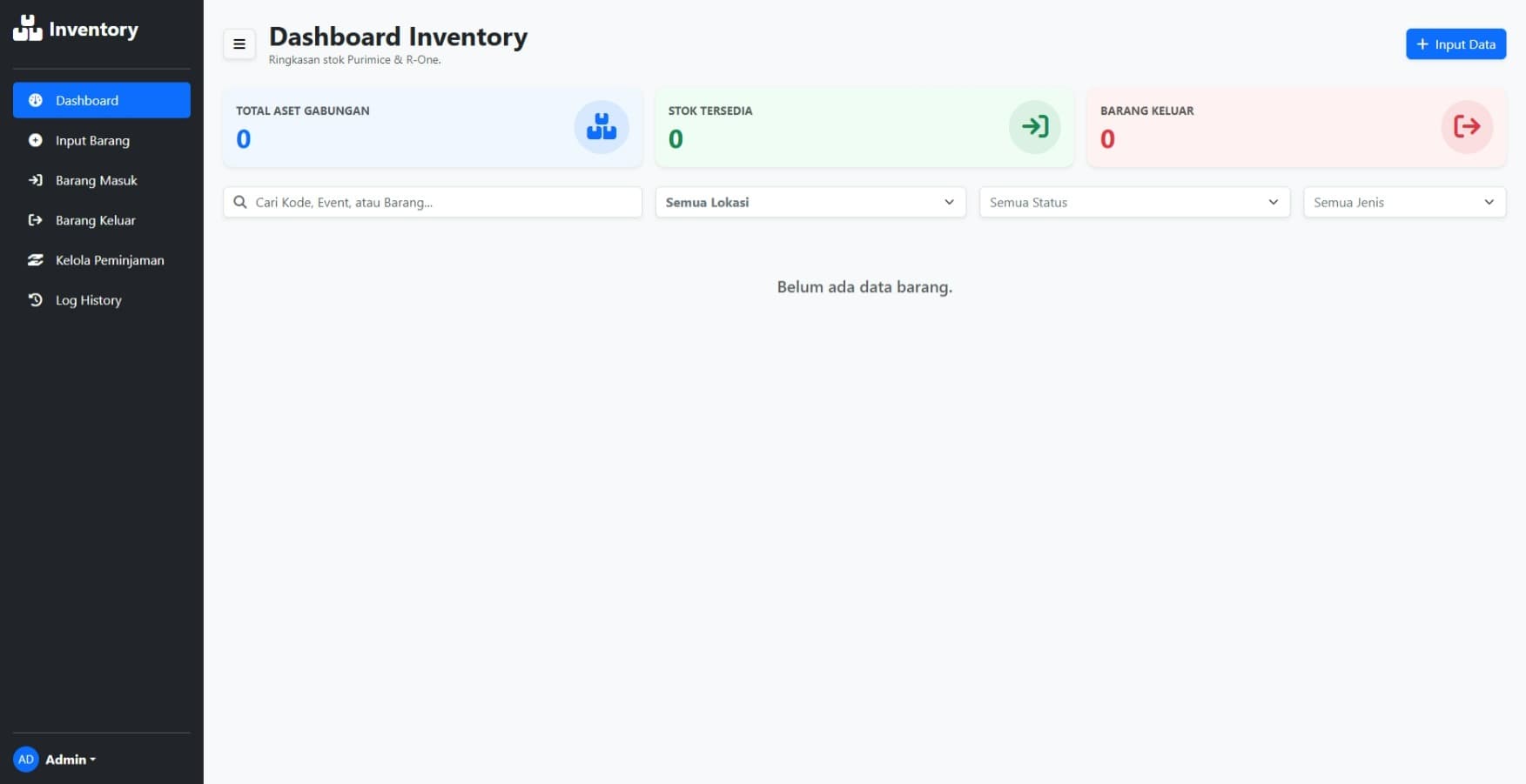Click the "TOTAL ASET GABUNGAN" label
Image resolution: width=1526 pixels, height=784 pixels.
coord(303,111)
